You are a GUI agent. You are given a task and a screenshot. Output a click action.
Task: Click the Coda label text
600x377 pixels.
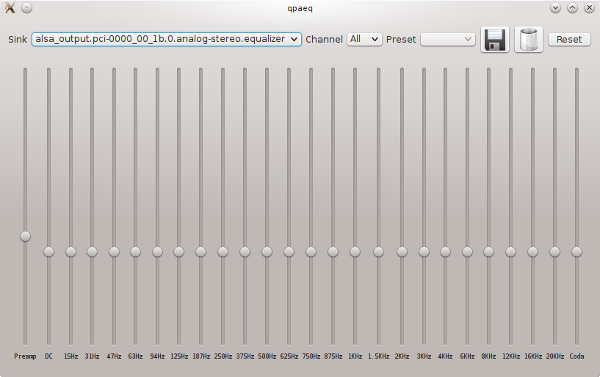577,356
